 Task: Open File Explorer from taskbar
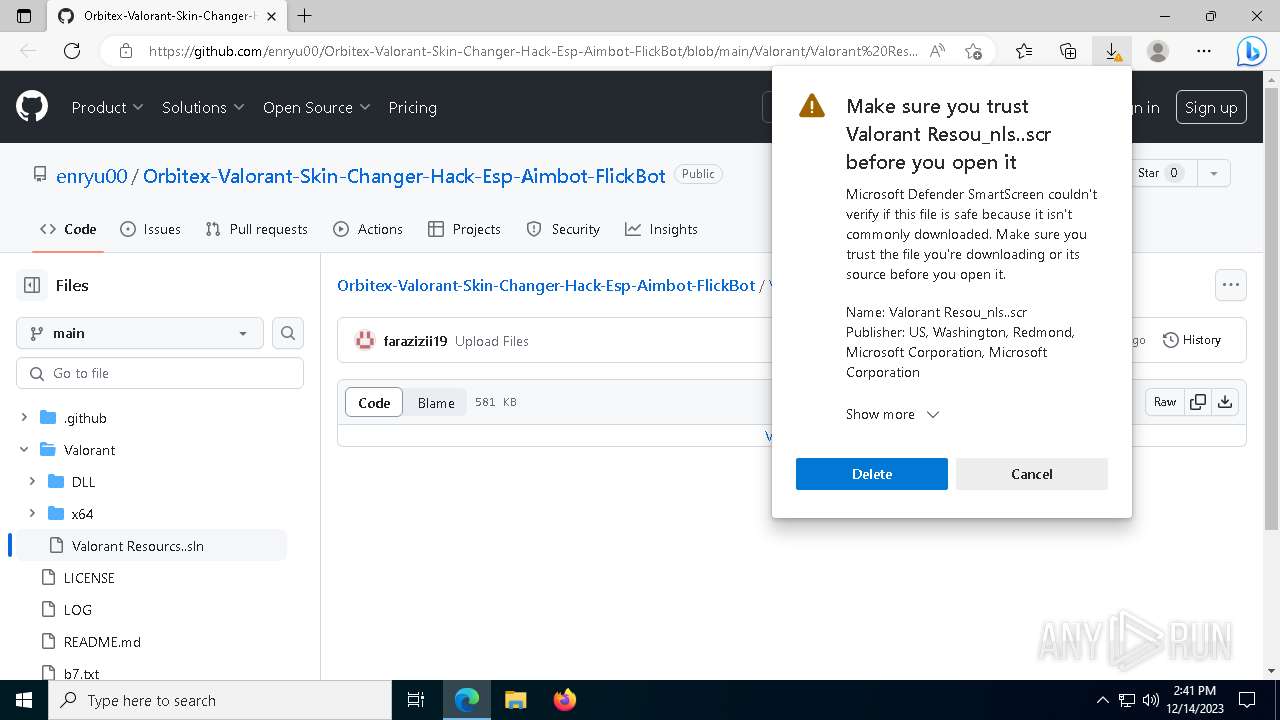[515, 700]
